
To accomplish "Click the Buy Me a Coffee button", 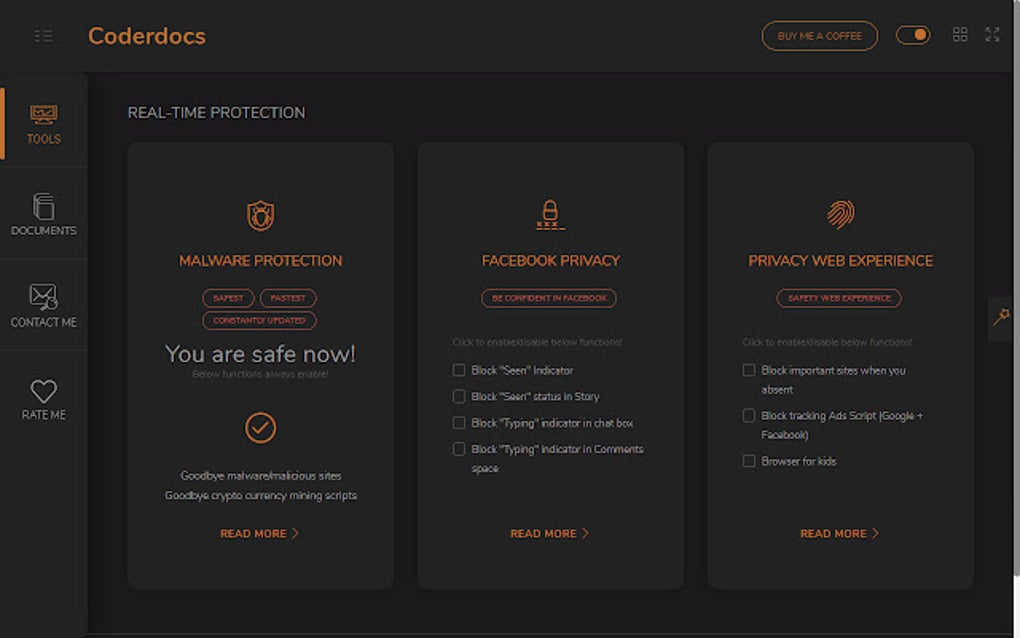I will pos(819,36).
